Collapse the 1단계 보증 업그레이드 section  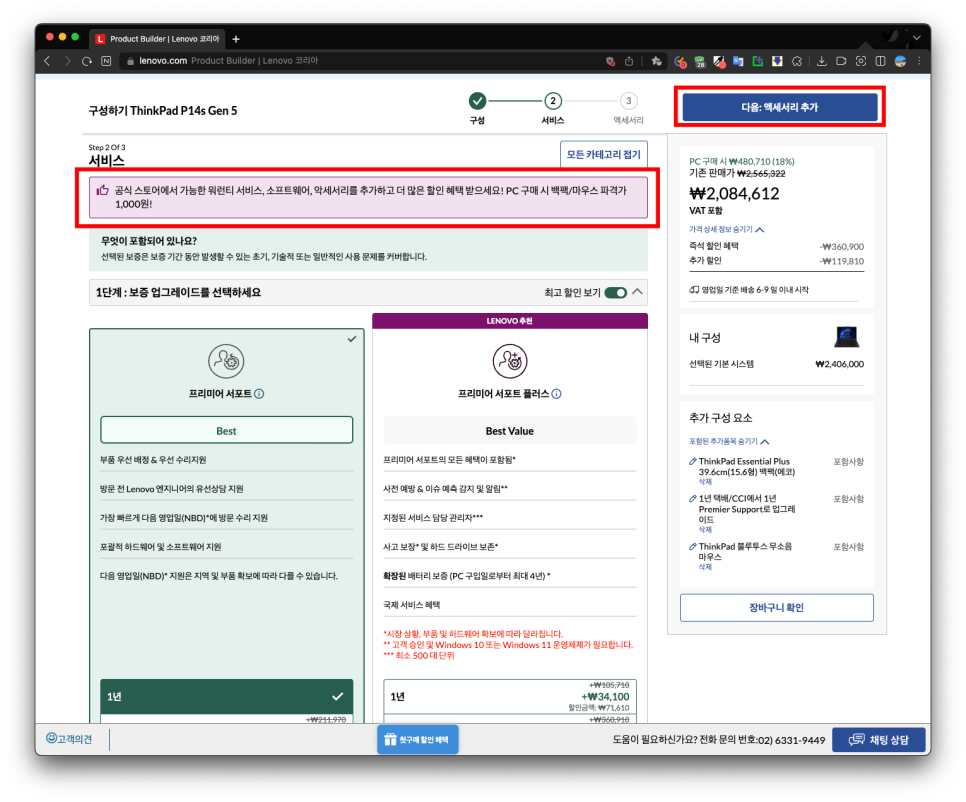[638, 292]
